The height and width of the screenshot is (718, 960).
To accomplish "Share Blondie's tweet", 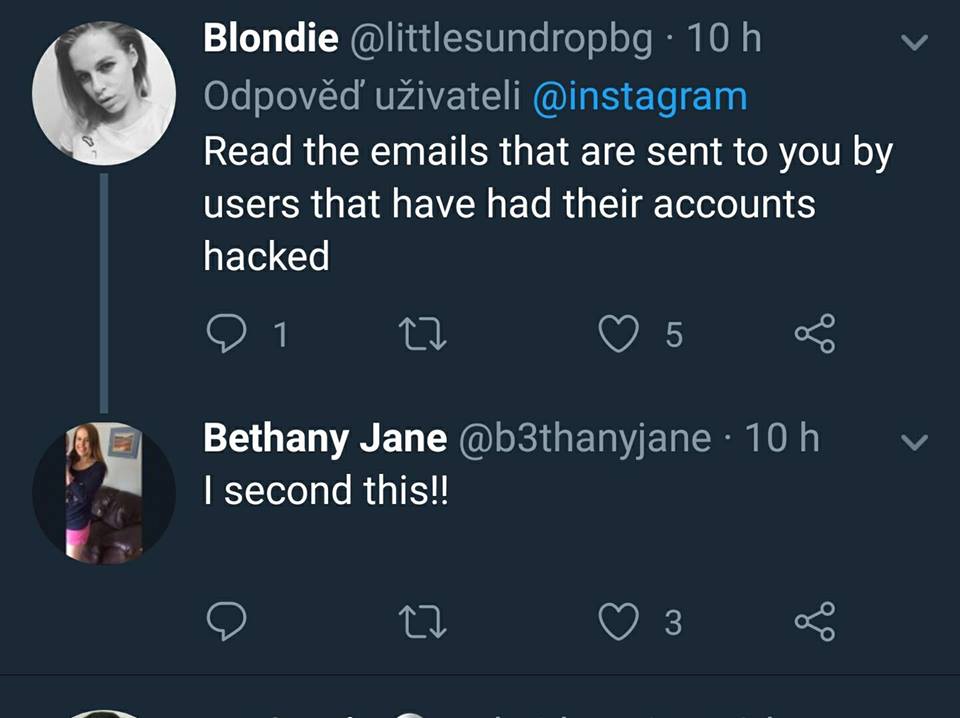I will [814, 336].
